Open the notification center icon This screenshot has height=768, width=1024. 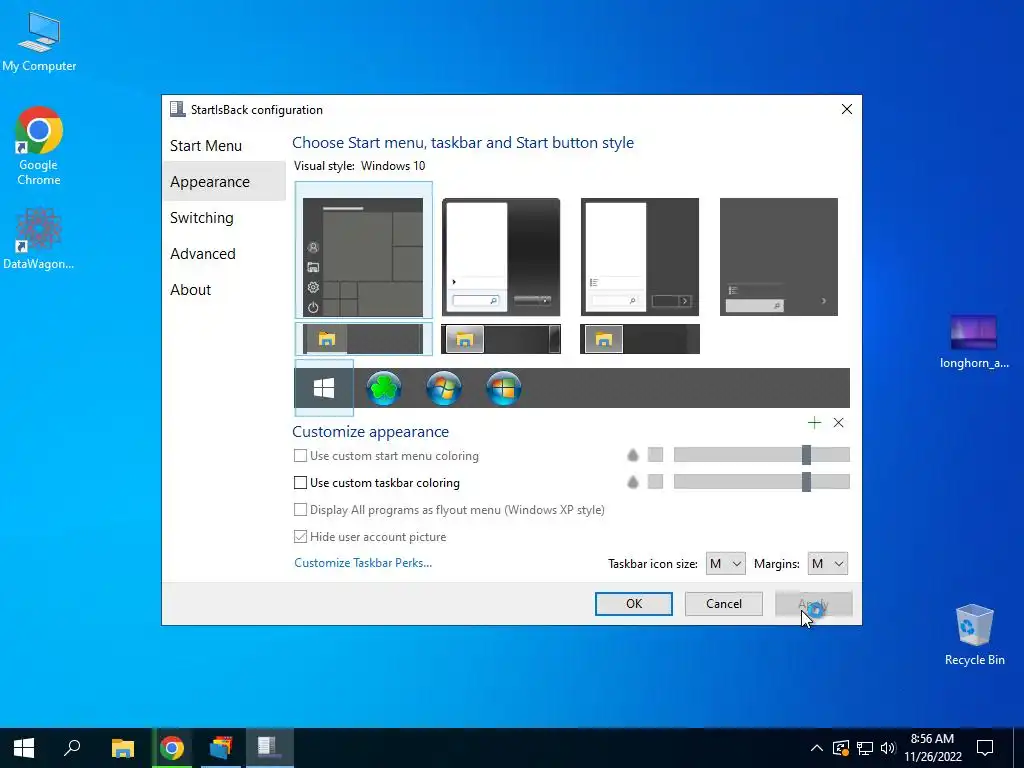(x=985, y=748)
